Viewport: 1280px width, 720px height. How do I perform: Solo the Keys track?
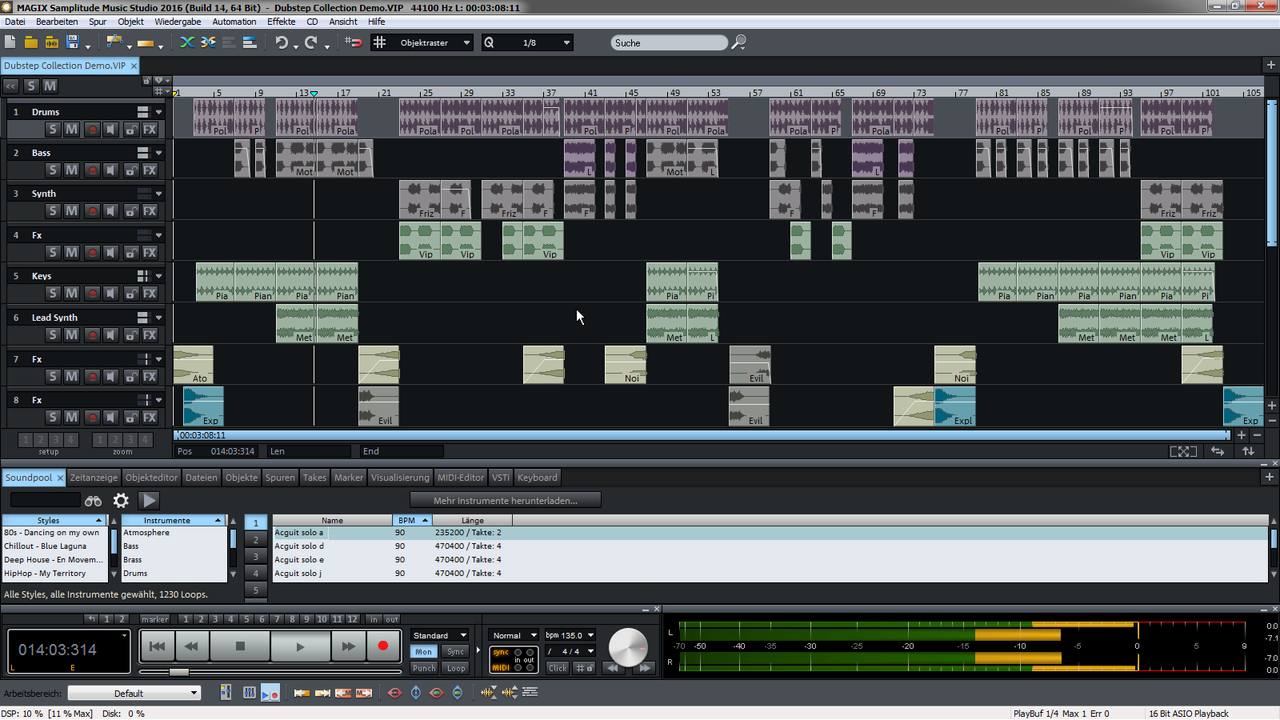click(x=53, y=294)
